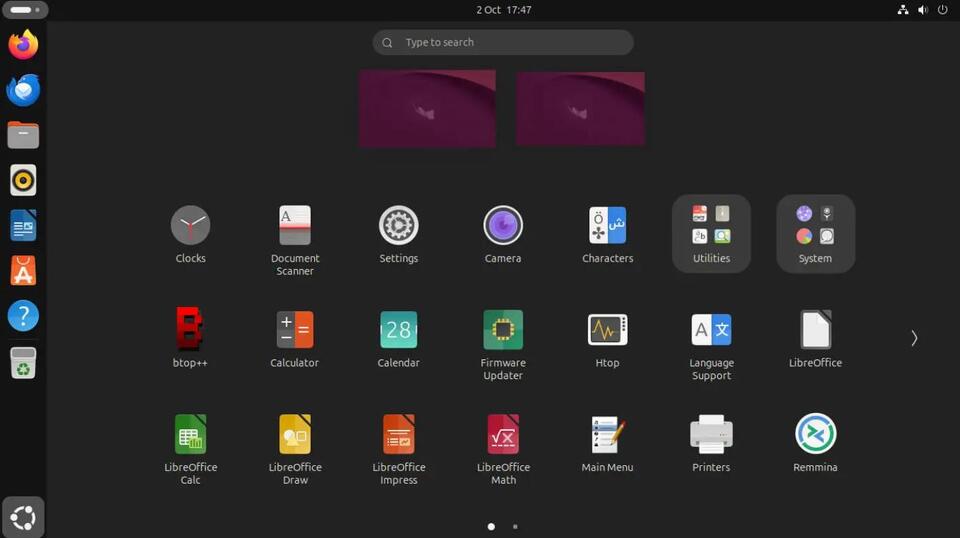Open Thunderbird Mail from the dock
Screen dimensions: 960x538
pos(23,90)
